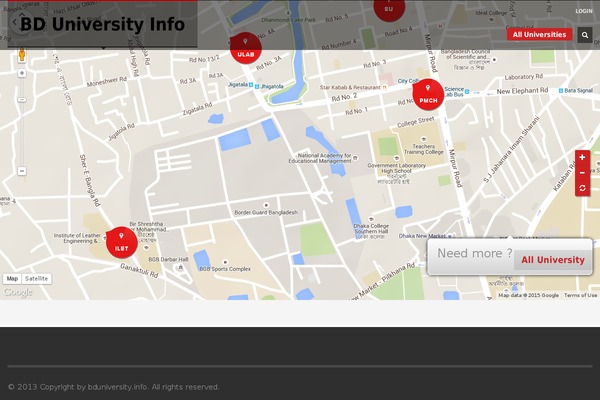
Task: Zoom in with red plus button
Action: click(582, 157)
